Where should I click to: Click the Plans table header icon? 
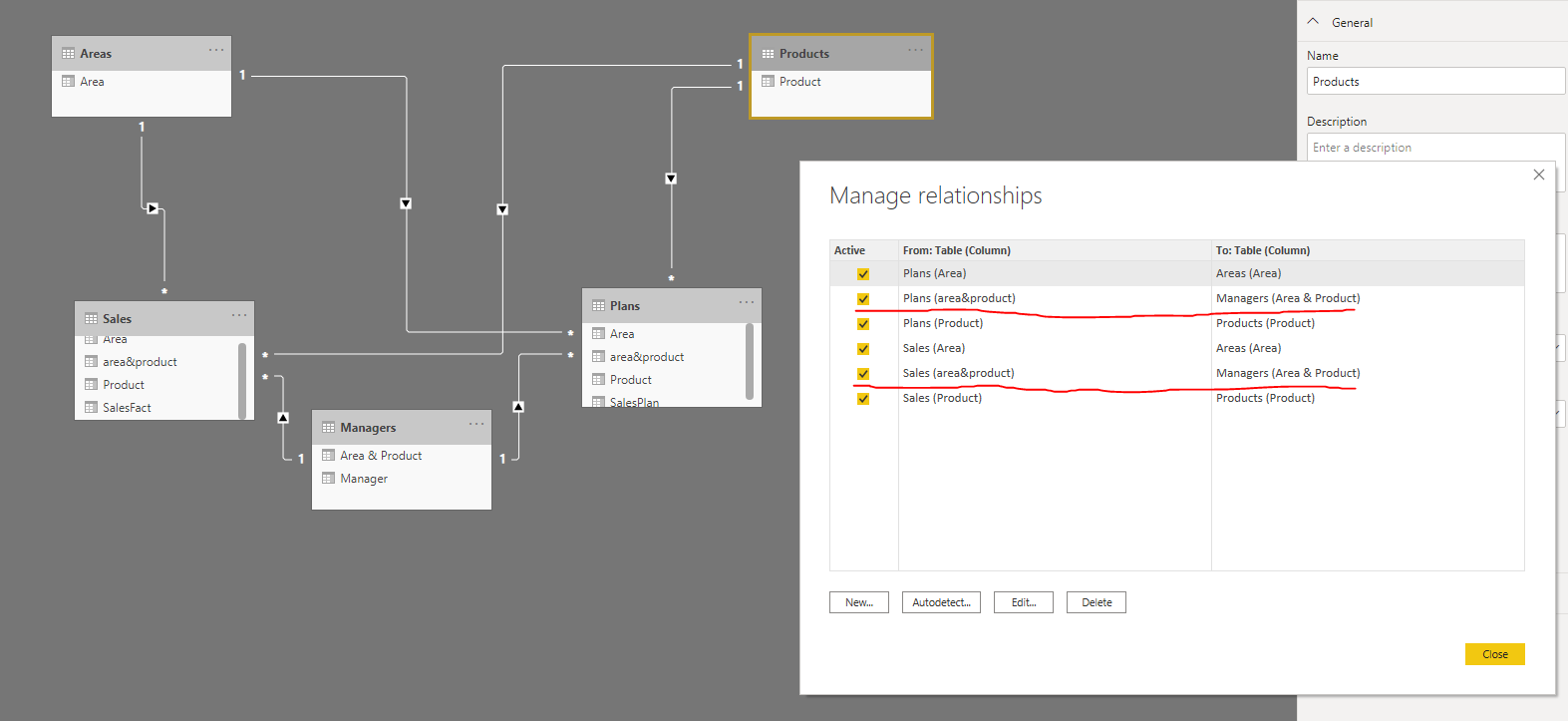click(598, 306)
